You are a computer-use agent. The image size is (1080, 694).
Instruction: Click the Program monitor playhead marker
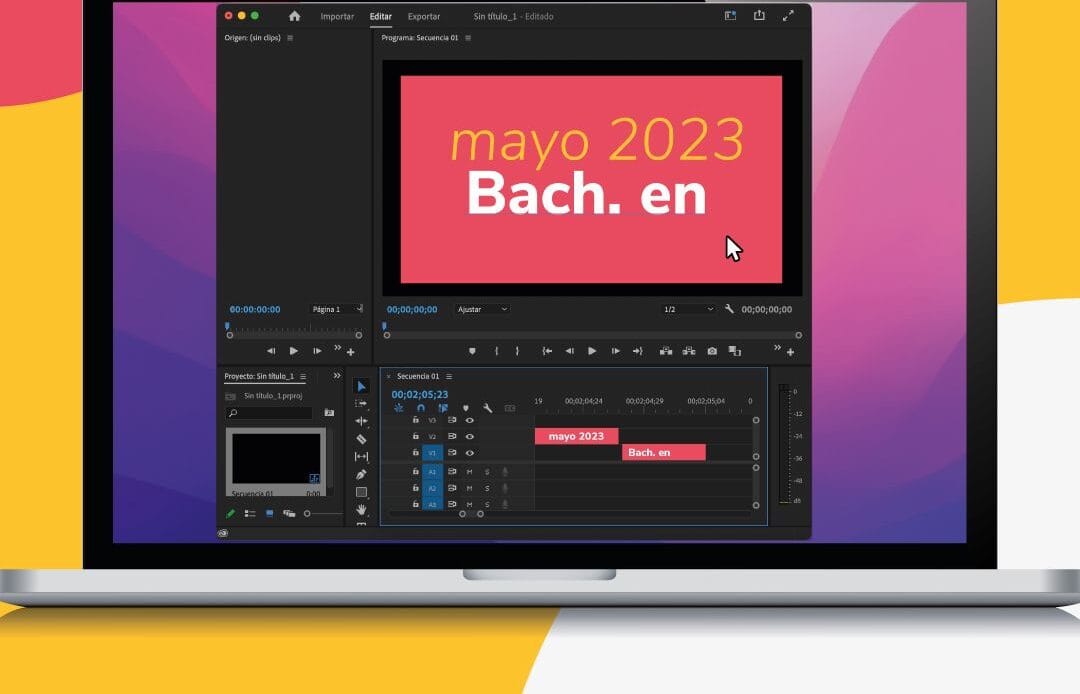coord(384,326)
